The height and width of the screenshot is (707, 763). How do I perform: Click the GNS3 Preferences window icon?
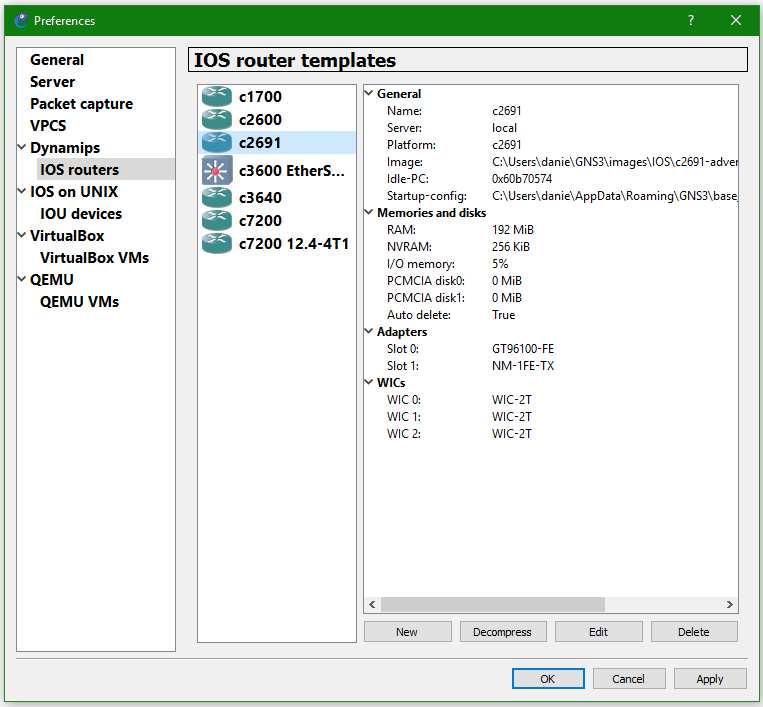click(x=21, y=20)
